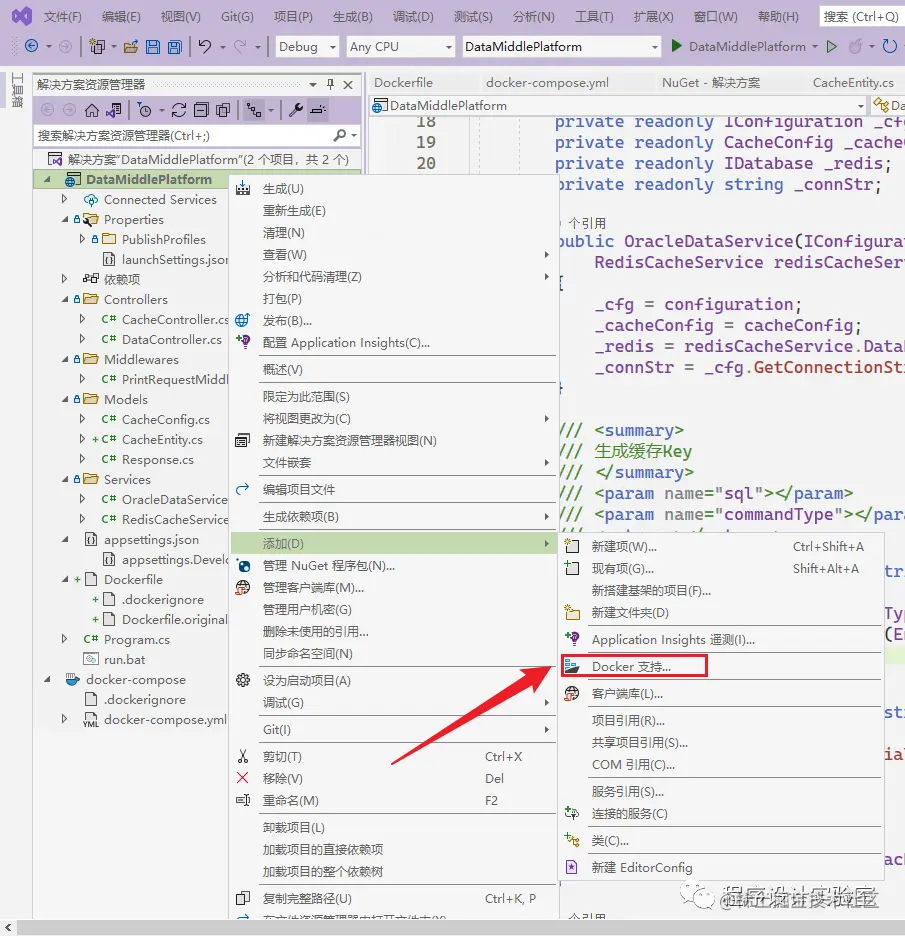This screenshot has width=905, height=936.
Task: Click the undo arrow icon
Action: tap(205, 46)
